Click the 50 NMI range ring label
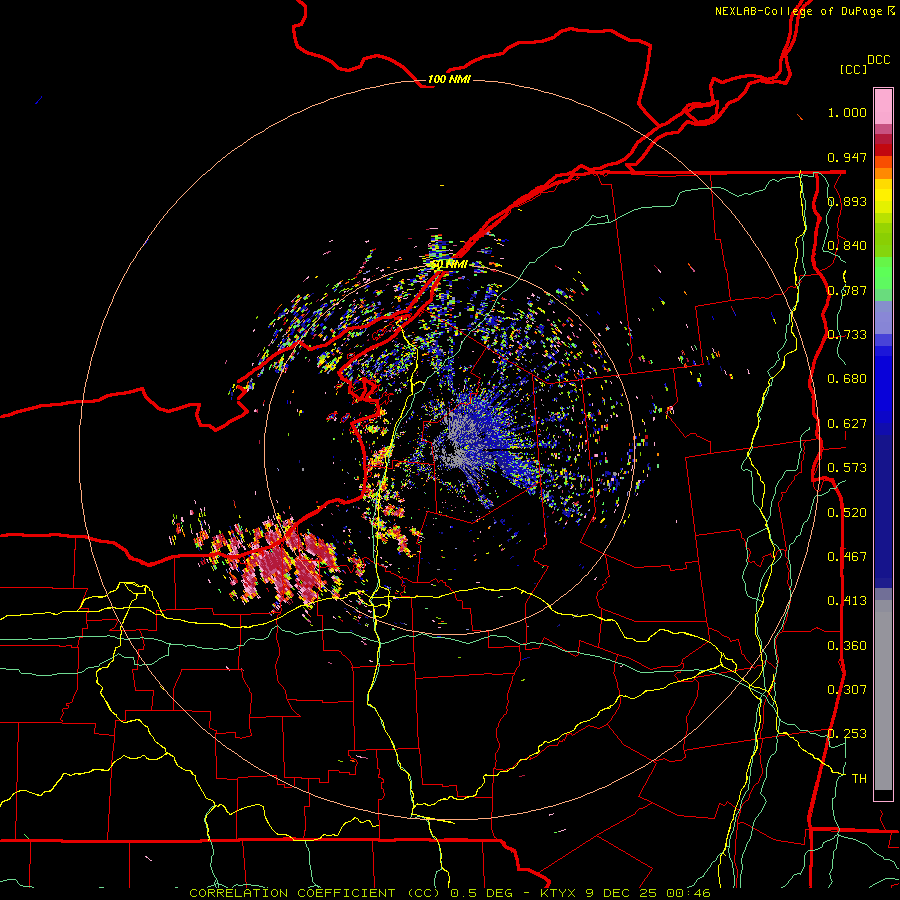Image resolution: width=900 pixels, height=900 pixels. click(449, 265)
